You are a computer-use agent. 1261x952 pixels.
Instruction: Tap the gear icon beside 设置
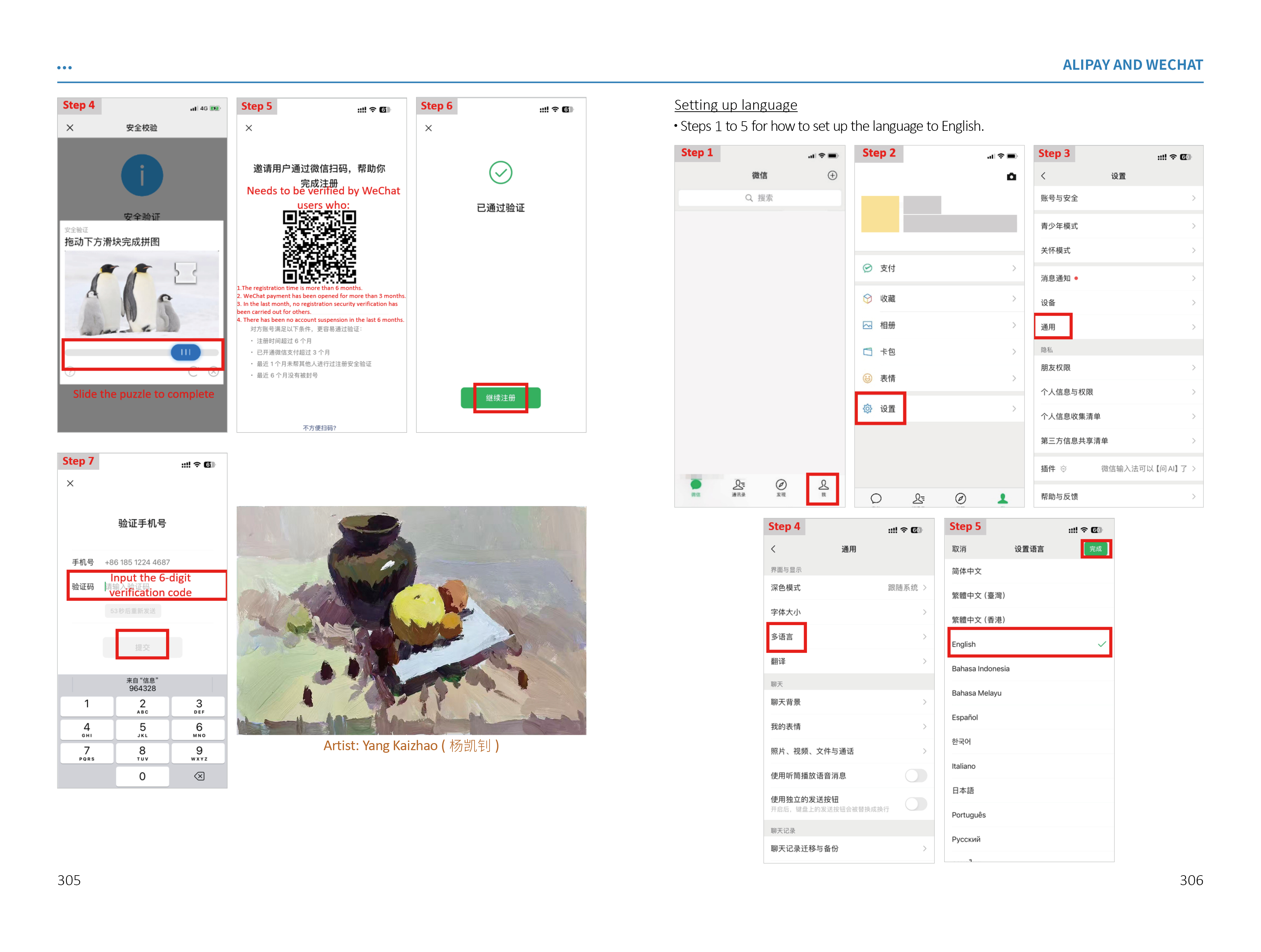coord(868,409)
